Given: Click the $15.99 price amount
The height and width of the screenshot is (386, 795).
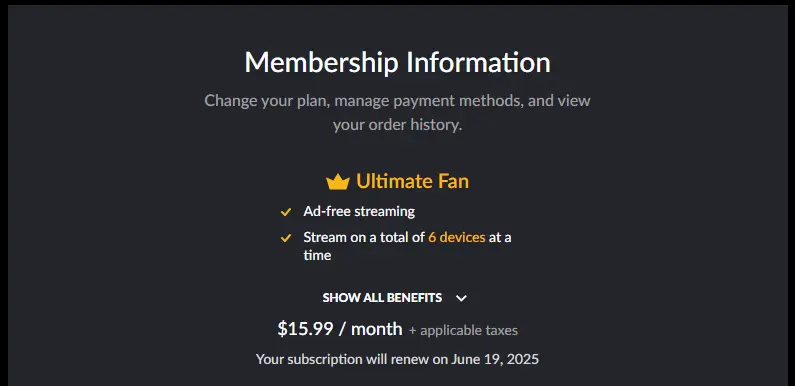Looking at the screenshot, I should click(305, 329).
